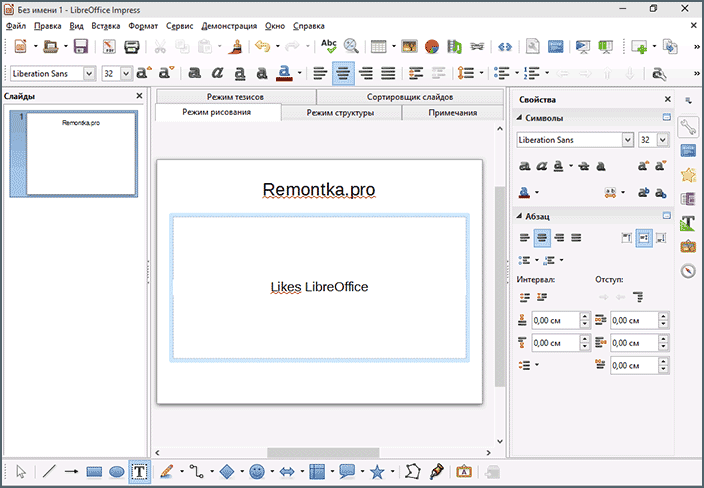Image resolution: width=704 pixels, height=488 pixels.
Task: Select the smiley Symbol Shapes tool
Action: tap(257, 472)
